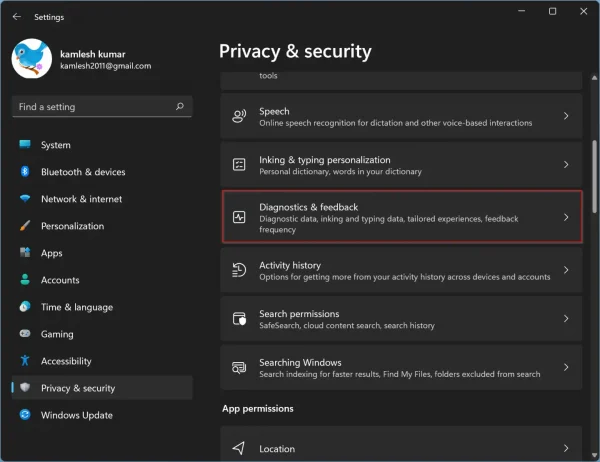
Task: Open the Activity history title
Action: coord(290,265)
